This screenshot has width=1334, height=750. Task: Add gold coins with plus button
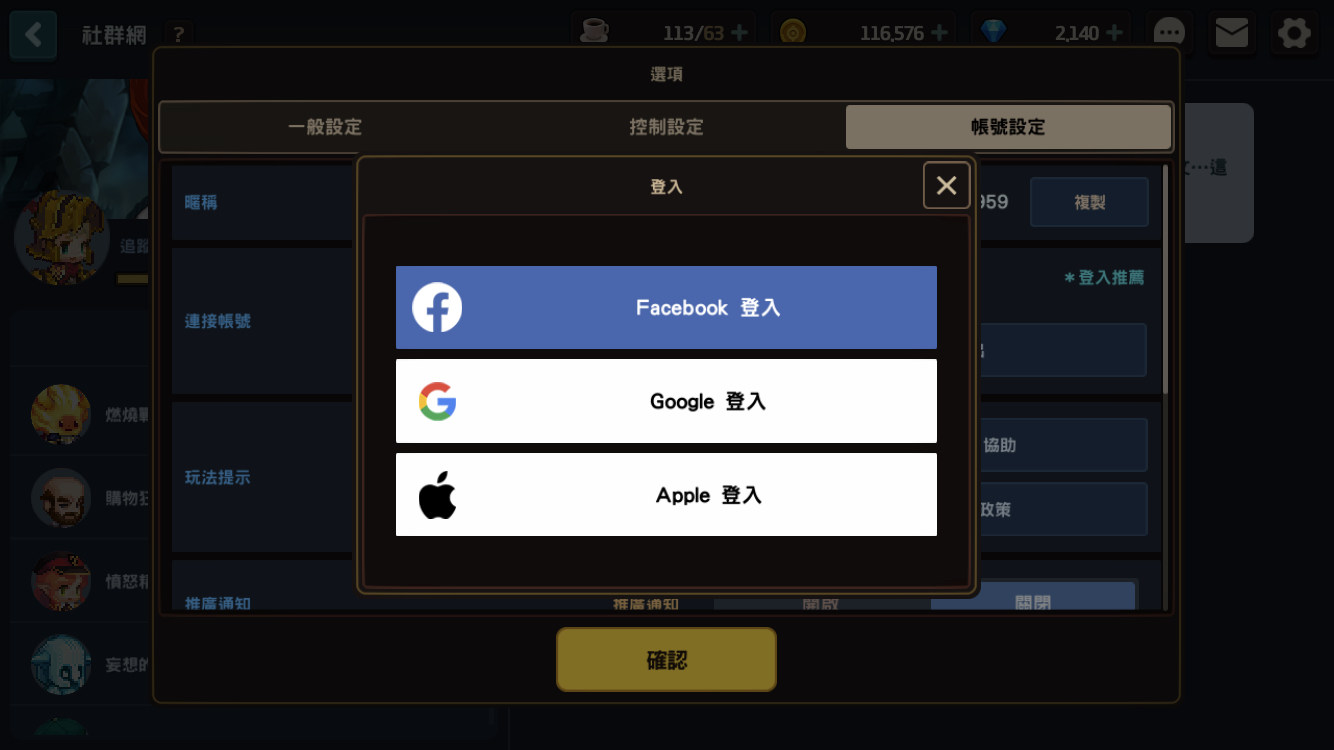939,33
